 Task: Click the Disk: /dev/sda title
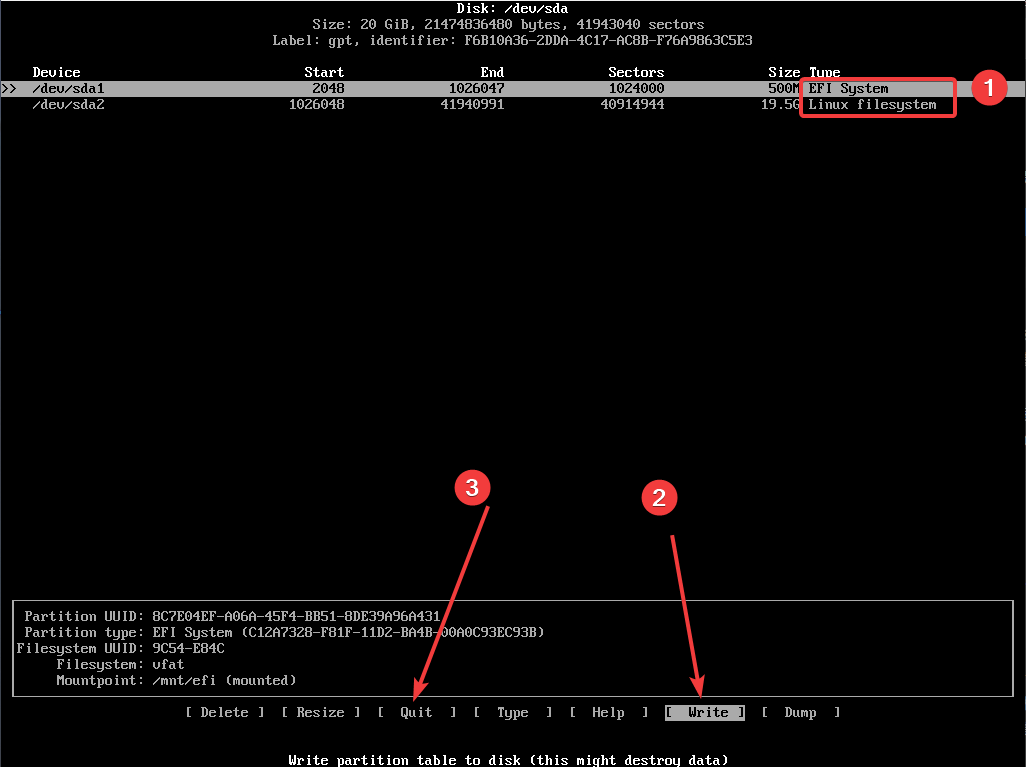tap(512, 9)
